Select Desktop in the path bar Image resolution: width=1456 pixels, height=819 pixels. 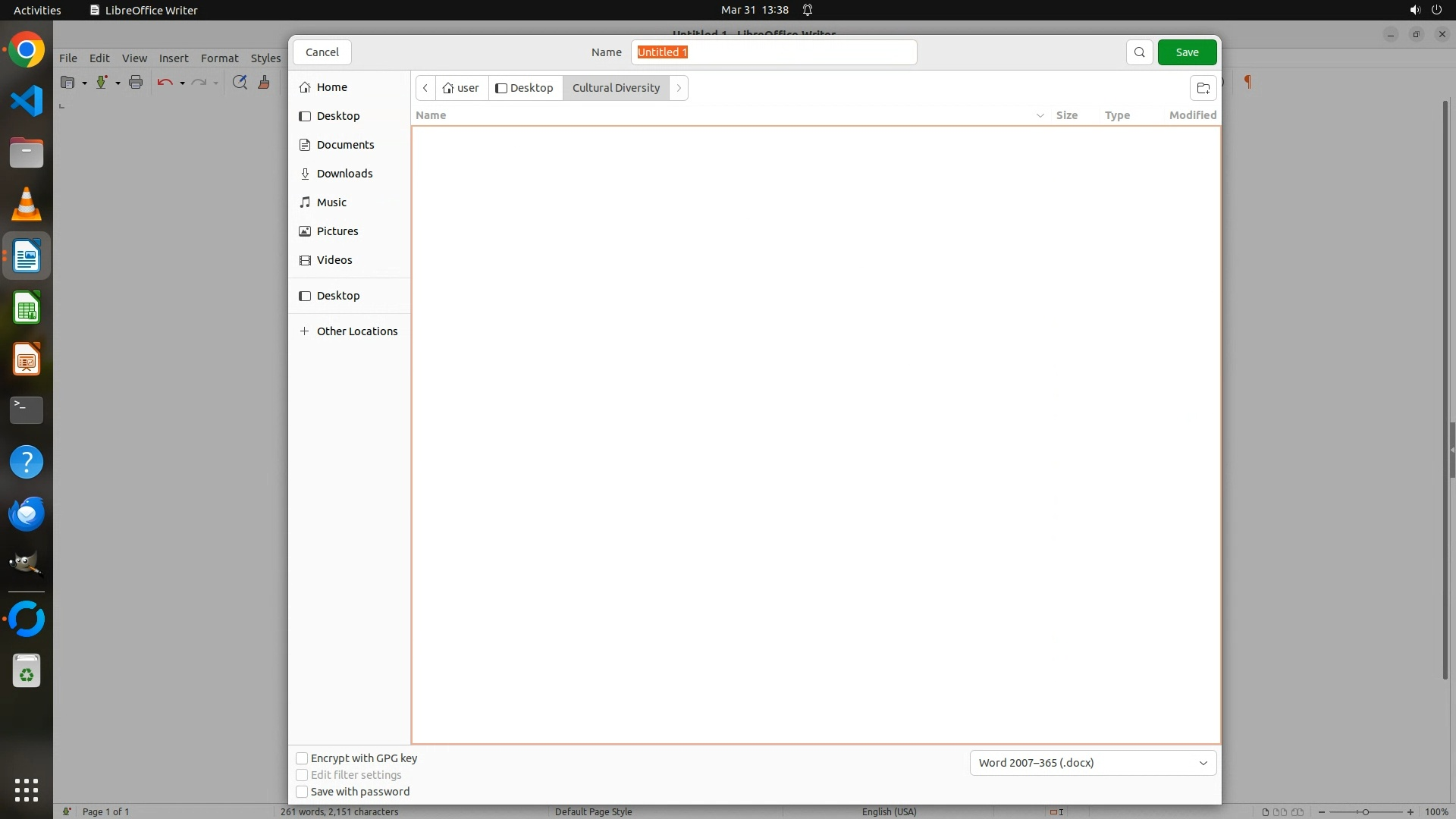pos(525,88)
